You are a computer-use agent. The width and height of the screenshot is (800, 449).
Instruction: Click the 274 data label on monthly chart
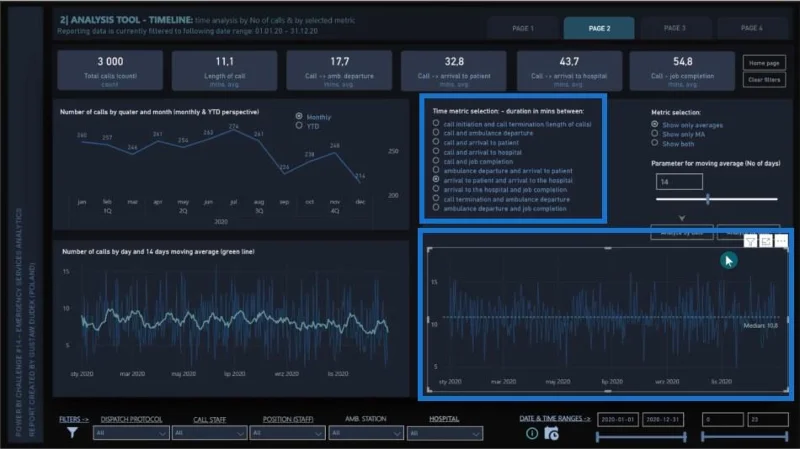click(234, 126)
